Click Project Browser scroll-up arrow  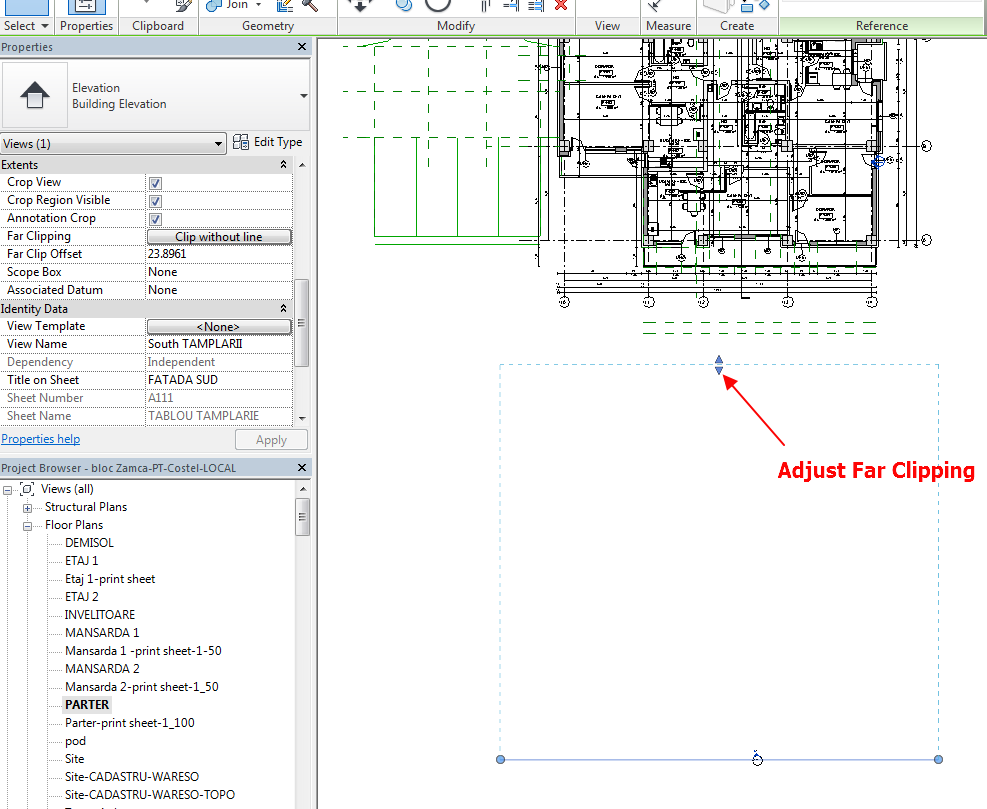303,489
